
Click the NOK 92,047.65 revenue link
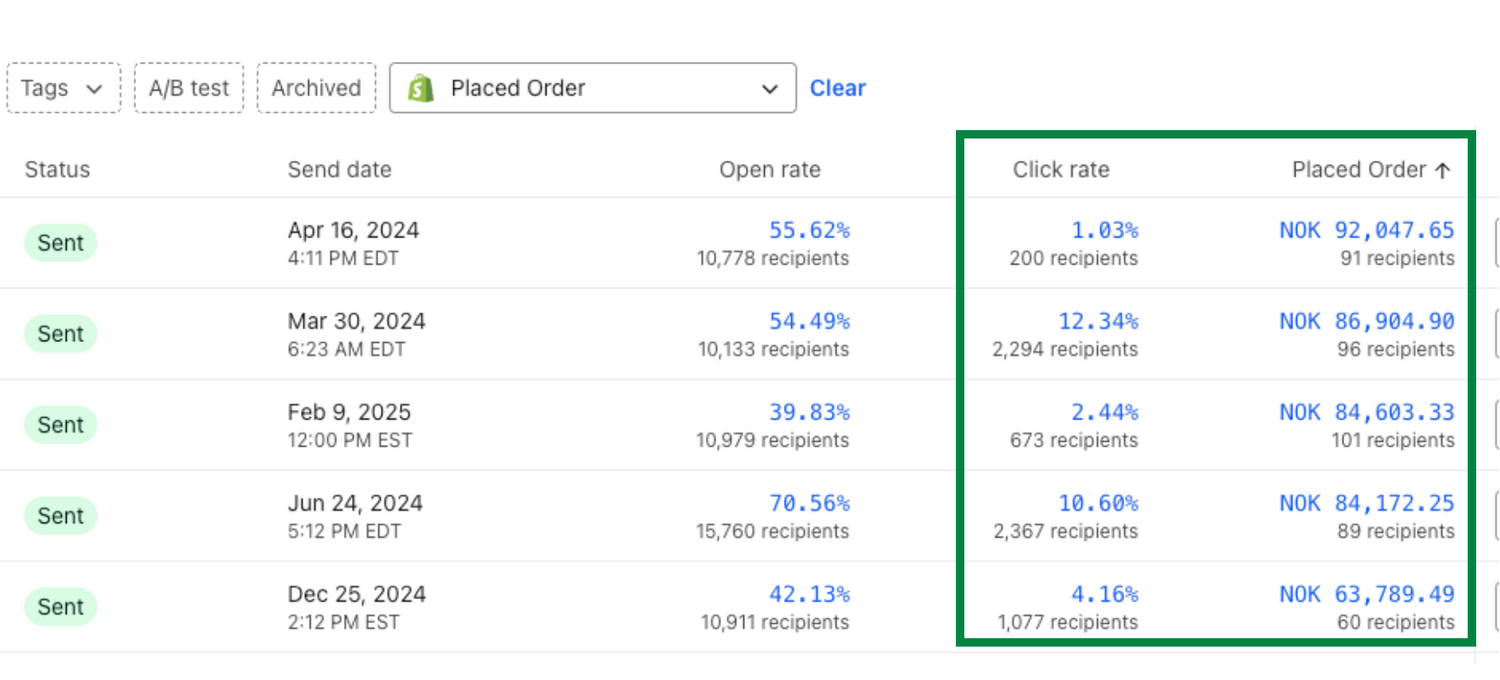click(1366, 230)
